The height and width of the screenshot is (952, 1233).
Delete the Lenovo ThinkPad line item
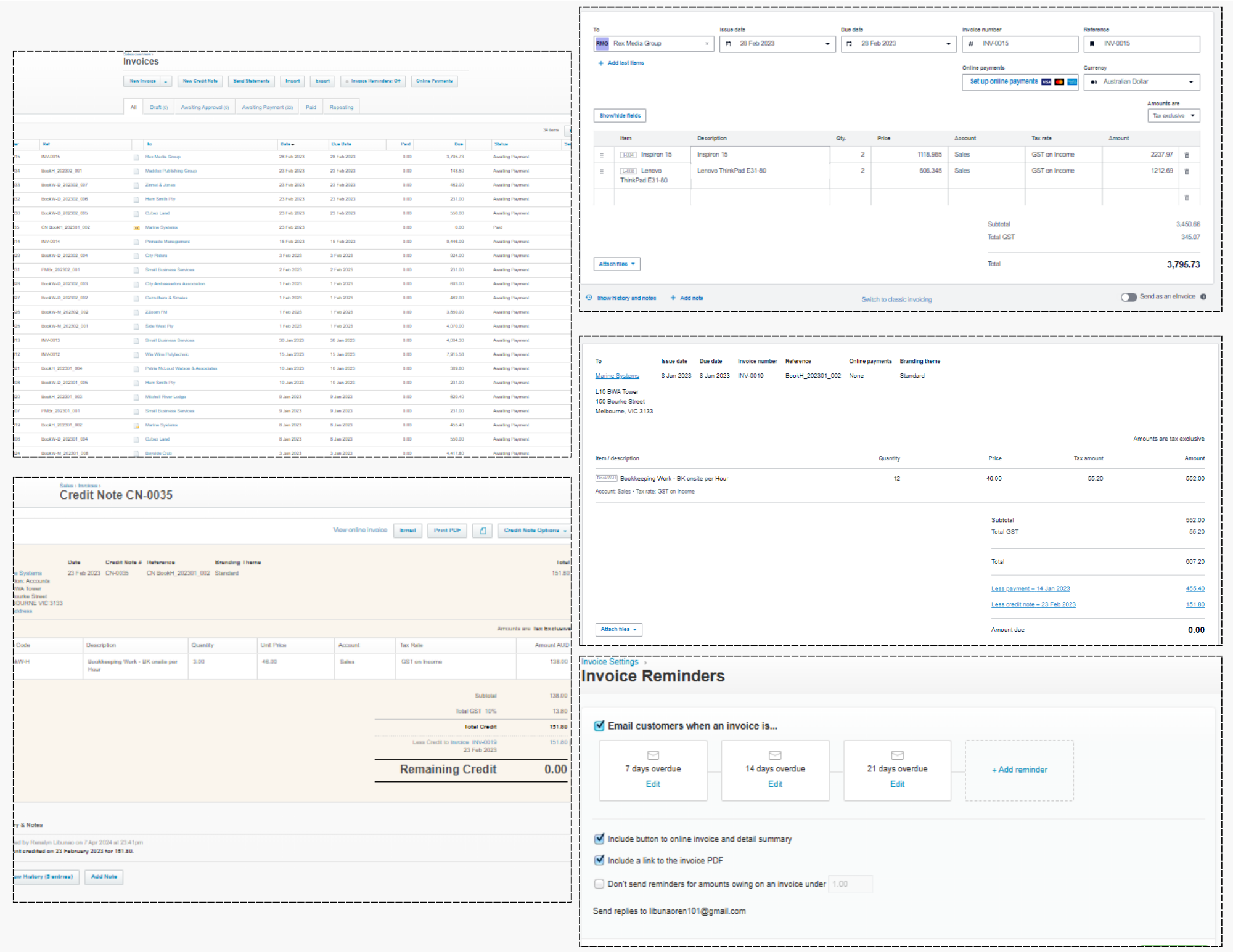[1187, 171]
